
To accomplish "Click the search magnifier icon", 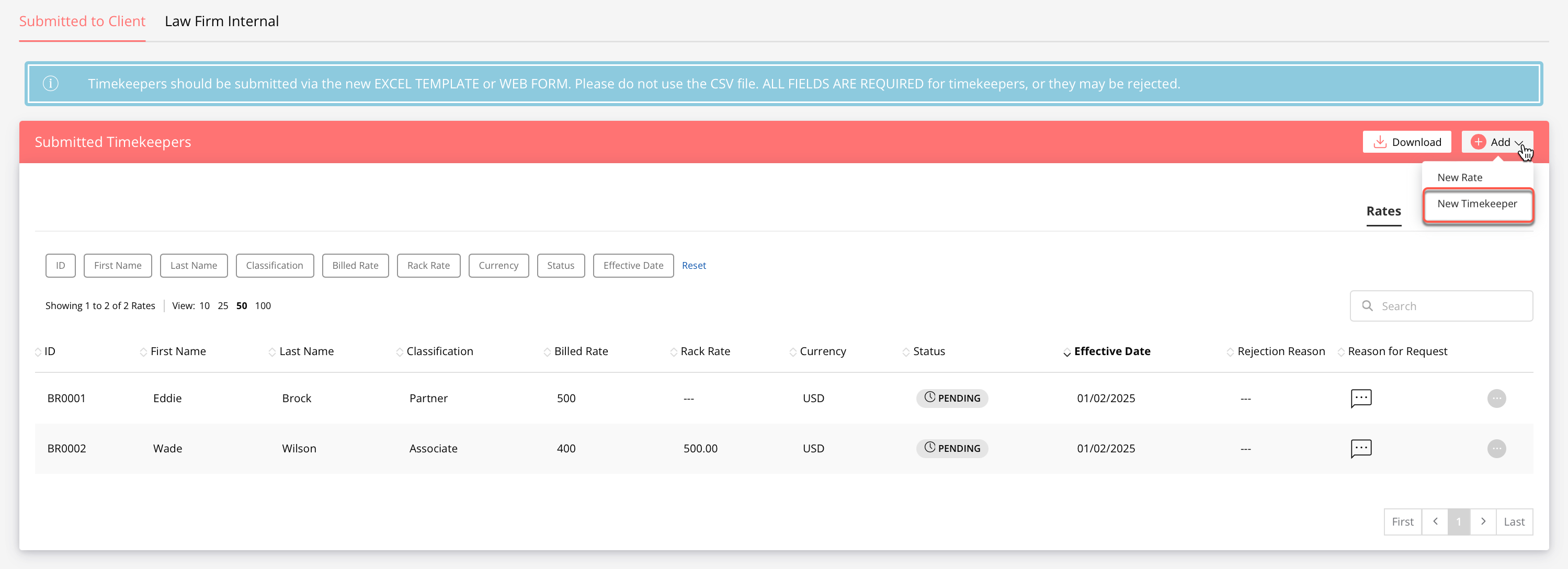I will pos(1368,305).
